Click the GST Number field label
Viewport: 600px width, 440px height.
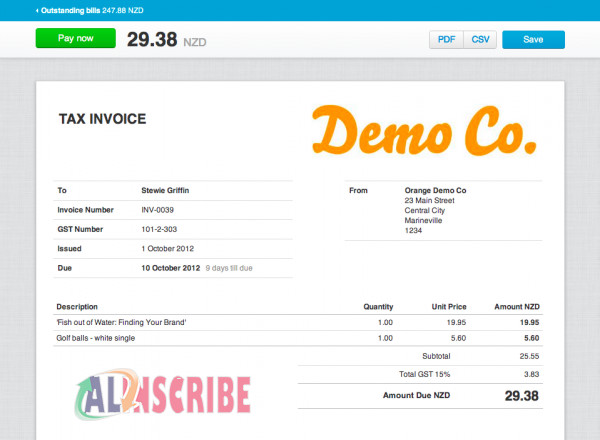click(x=80, y=229)
